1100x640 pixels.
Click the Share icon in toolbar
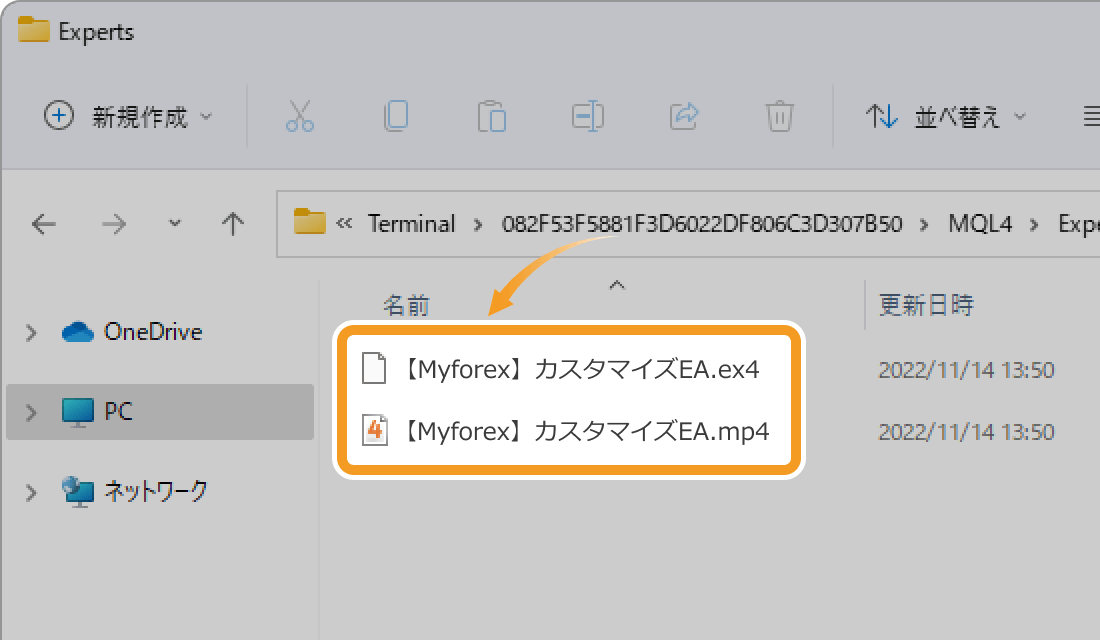coord(684,116)
